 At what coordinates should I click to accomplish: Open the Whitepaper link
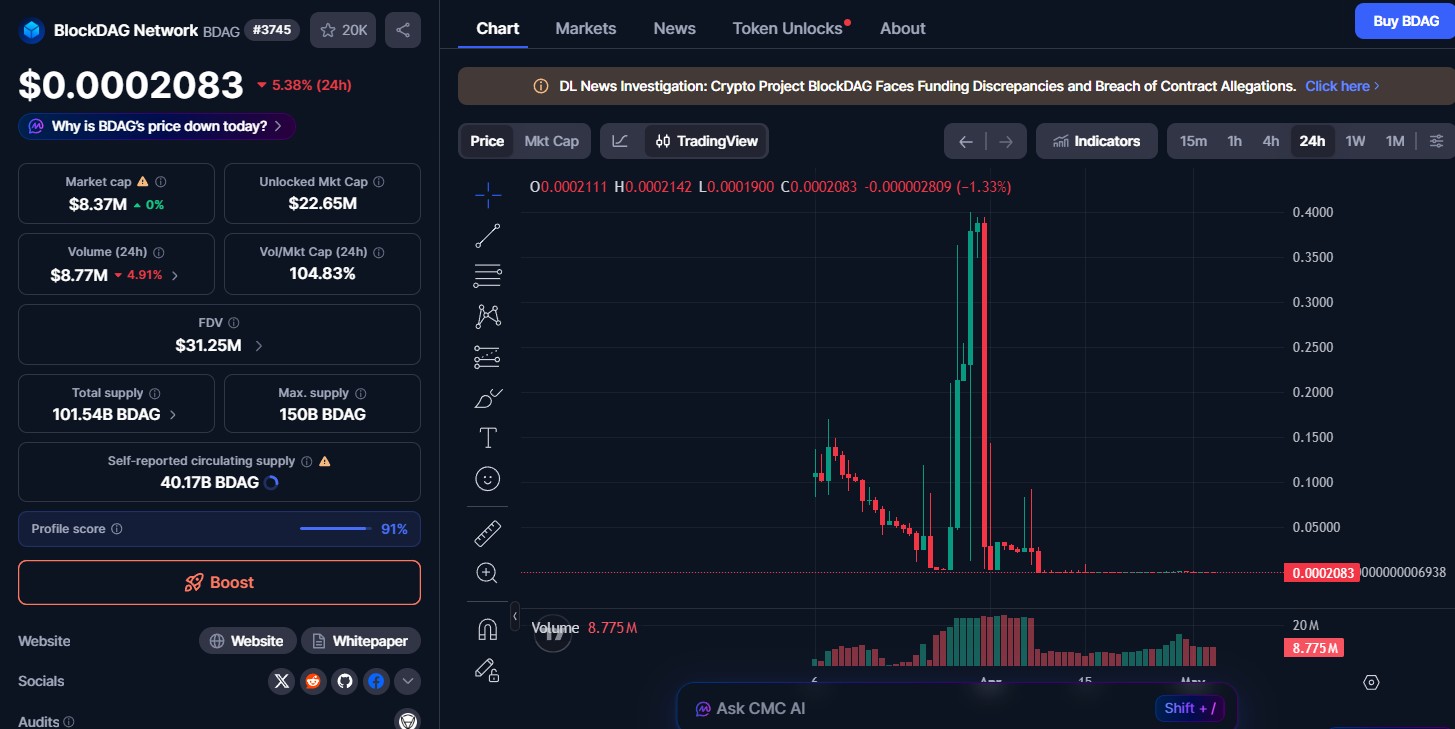(x=361, y=641)
